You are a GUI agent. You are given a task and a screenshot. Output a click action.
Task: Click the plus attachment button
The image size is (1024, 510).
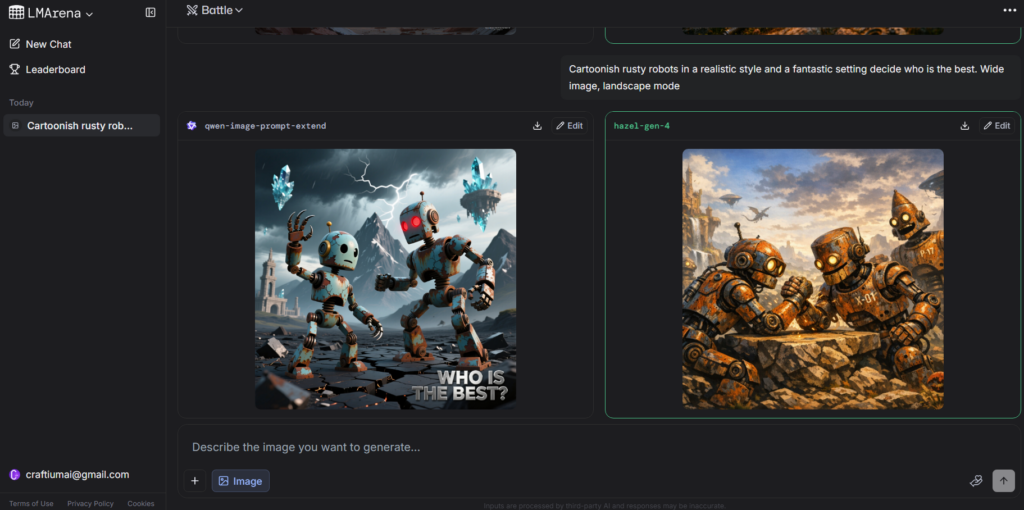tap(195, 481)
